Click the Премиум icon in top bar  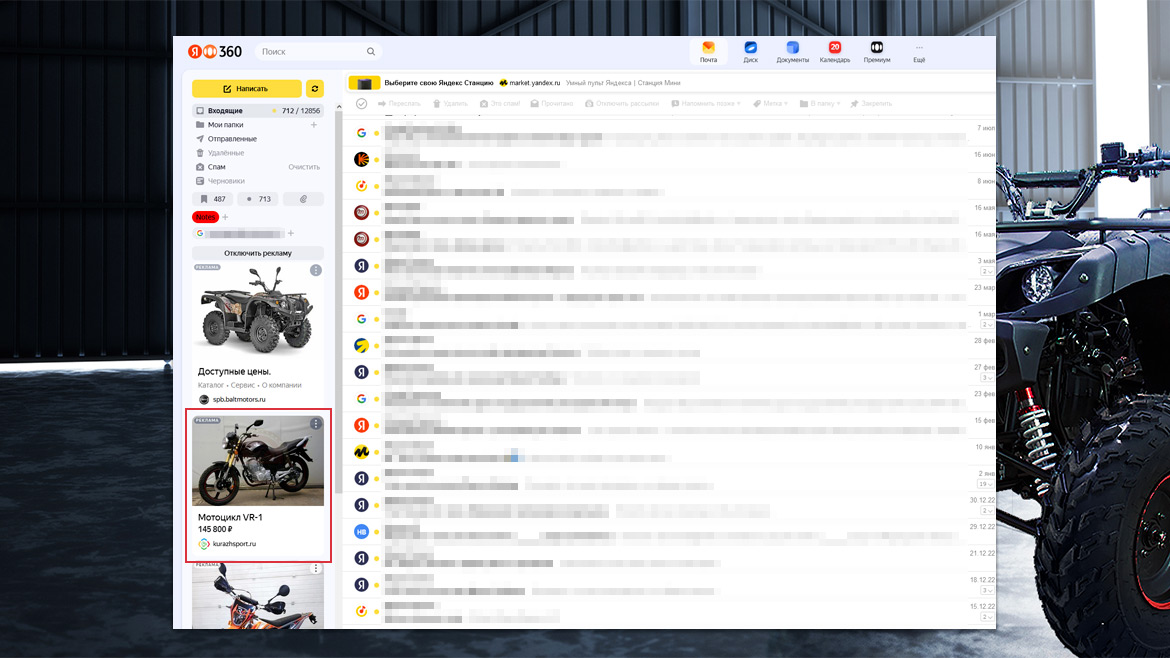tap(876, 51)
